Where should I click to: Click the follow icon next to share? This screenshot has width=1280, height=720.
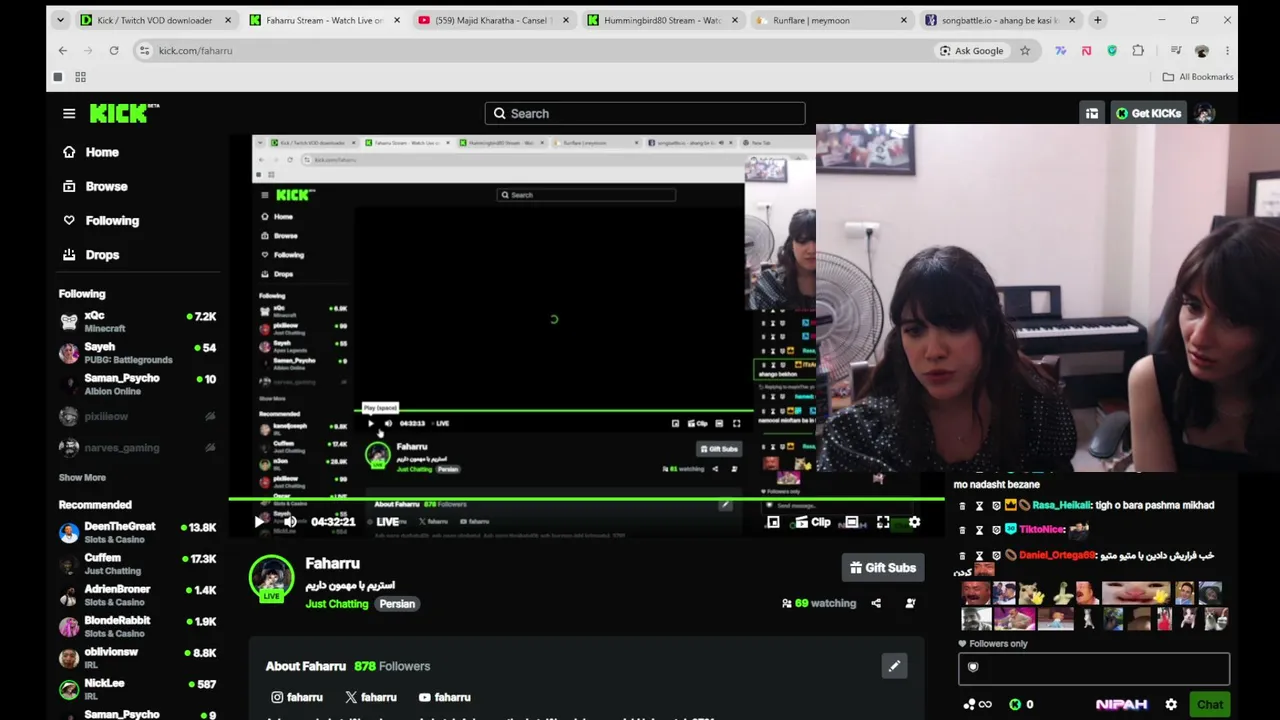tap(910, 603)
